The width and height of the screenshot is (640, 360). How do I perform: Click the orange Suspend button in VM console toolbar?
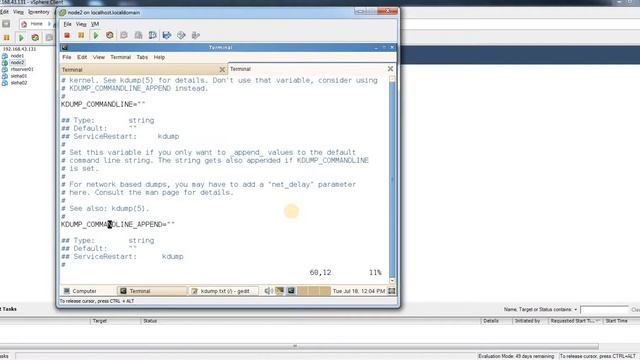[x=81, y=36]
